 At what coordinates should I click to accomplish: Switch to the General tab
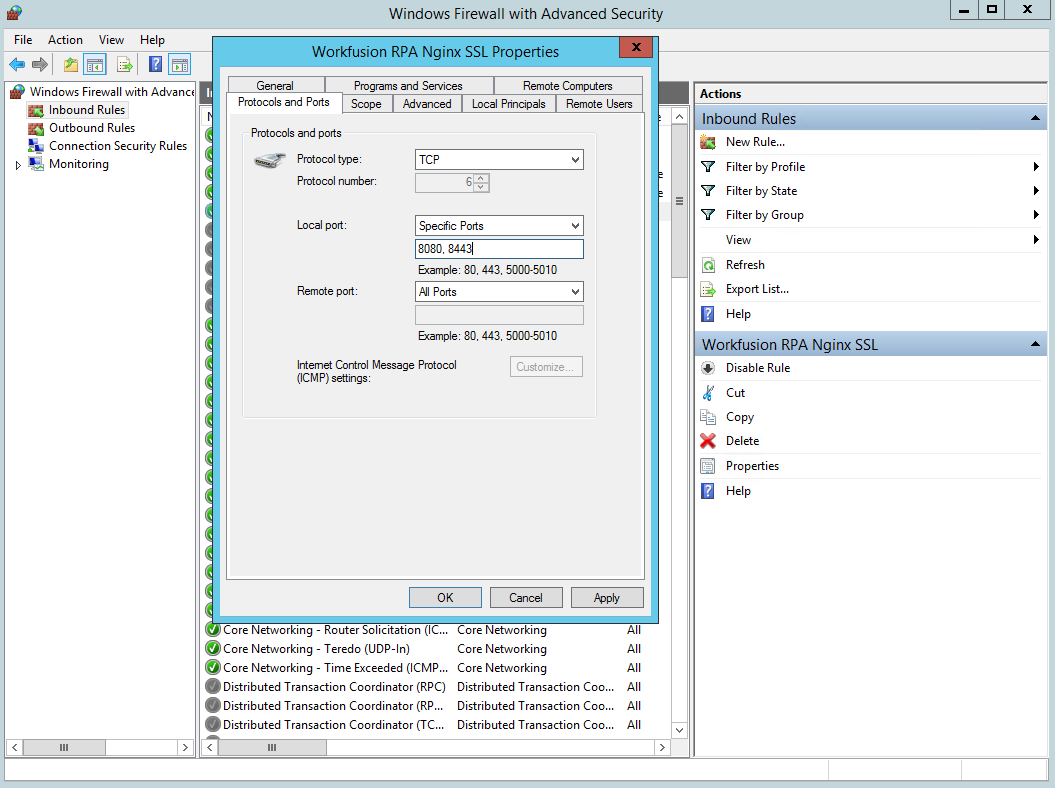(x=275, y=85)
